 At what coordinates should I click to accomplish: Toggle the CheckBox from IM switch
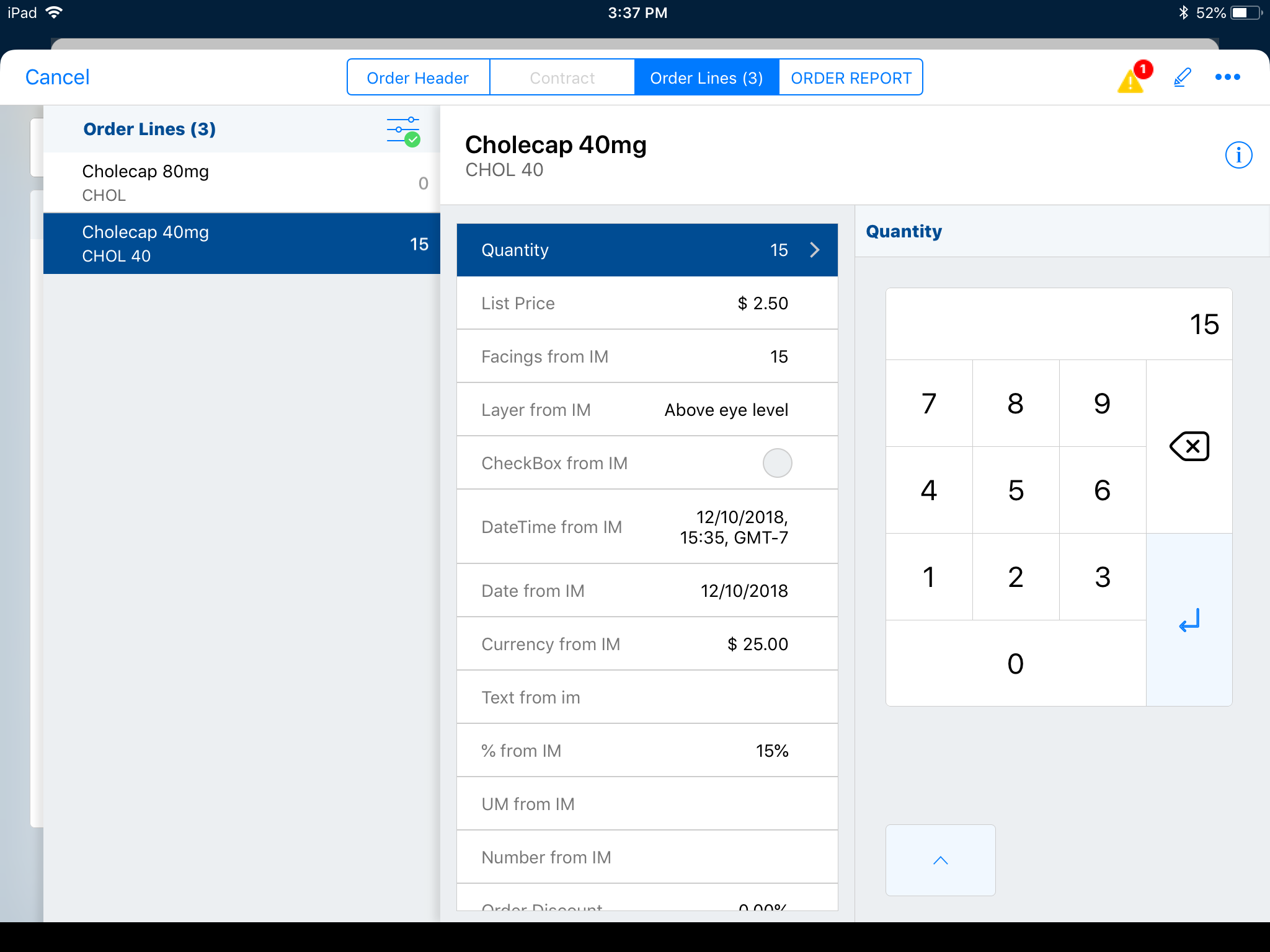coord(777,463)
